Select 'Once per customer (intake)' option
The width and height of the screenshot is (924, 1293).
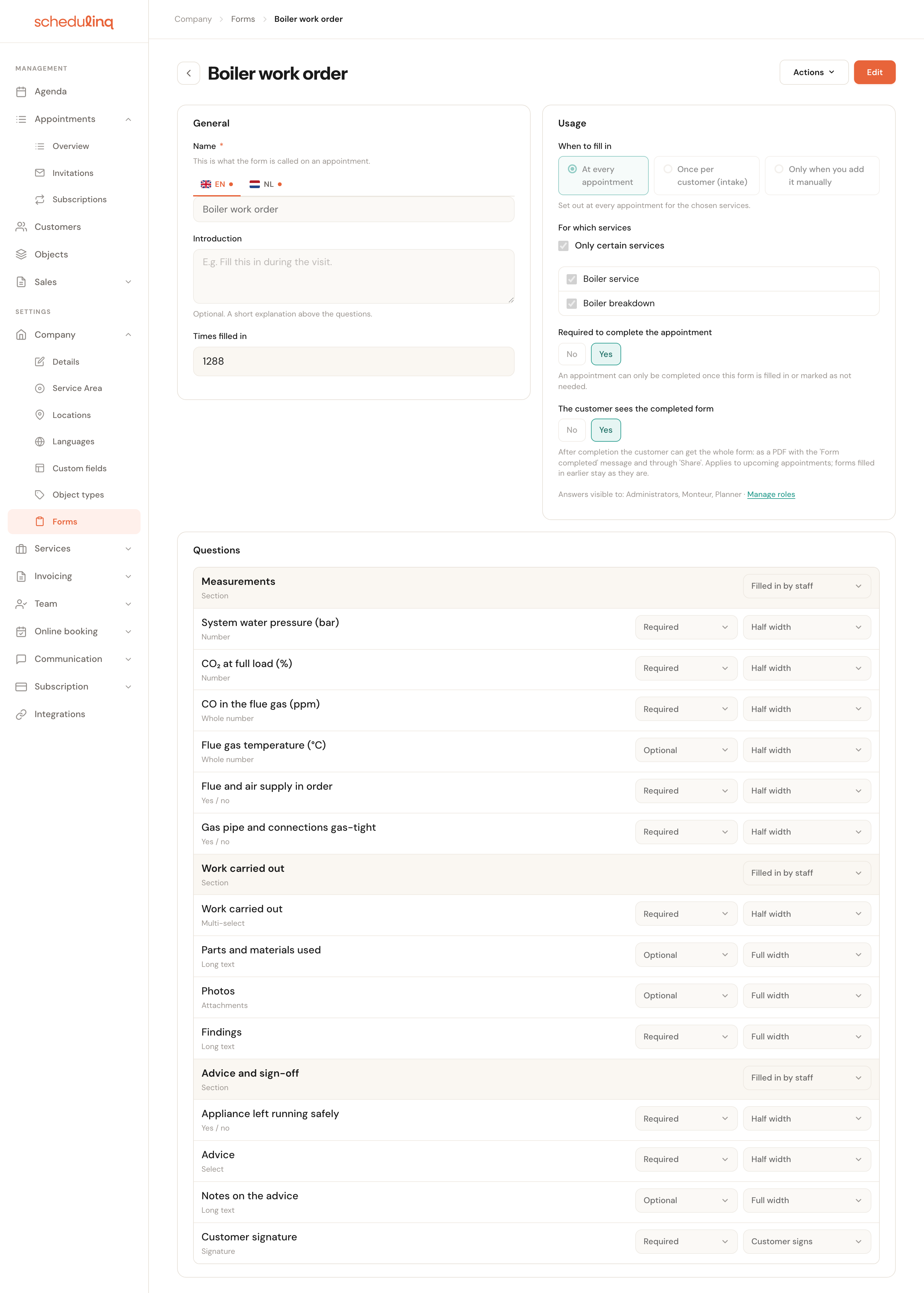pyautogui.click(x=707, y=176)
